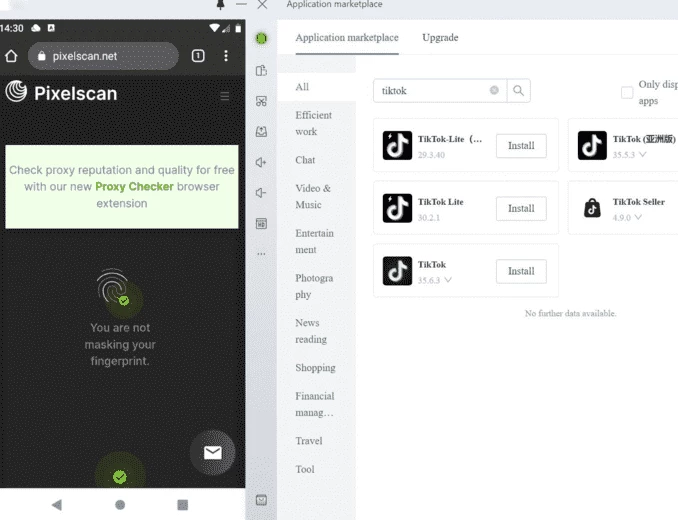Tap the Android back button
Screen dimensions: 678x520
(57, 504)
